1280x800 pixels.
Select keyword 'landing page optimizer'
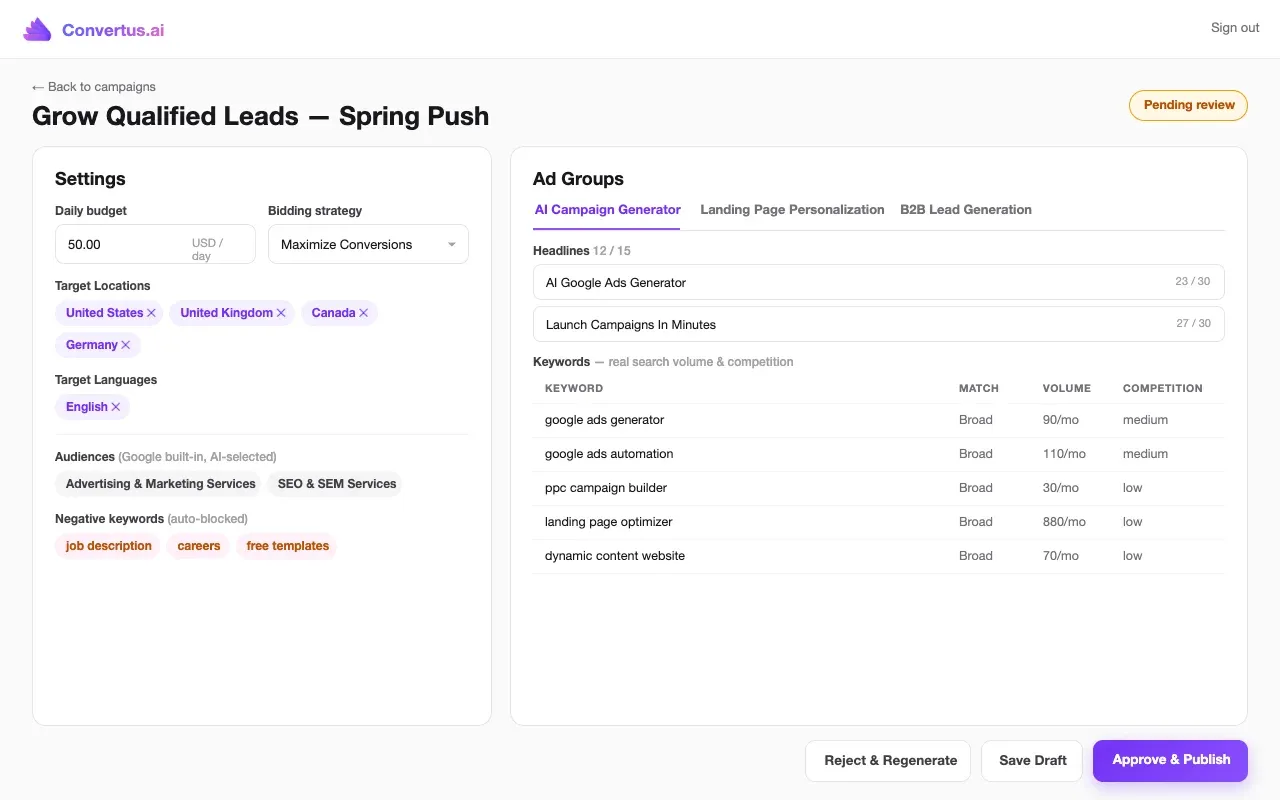point(609,522)
